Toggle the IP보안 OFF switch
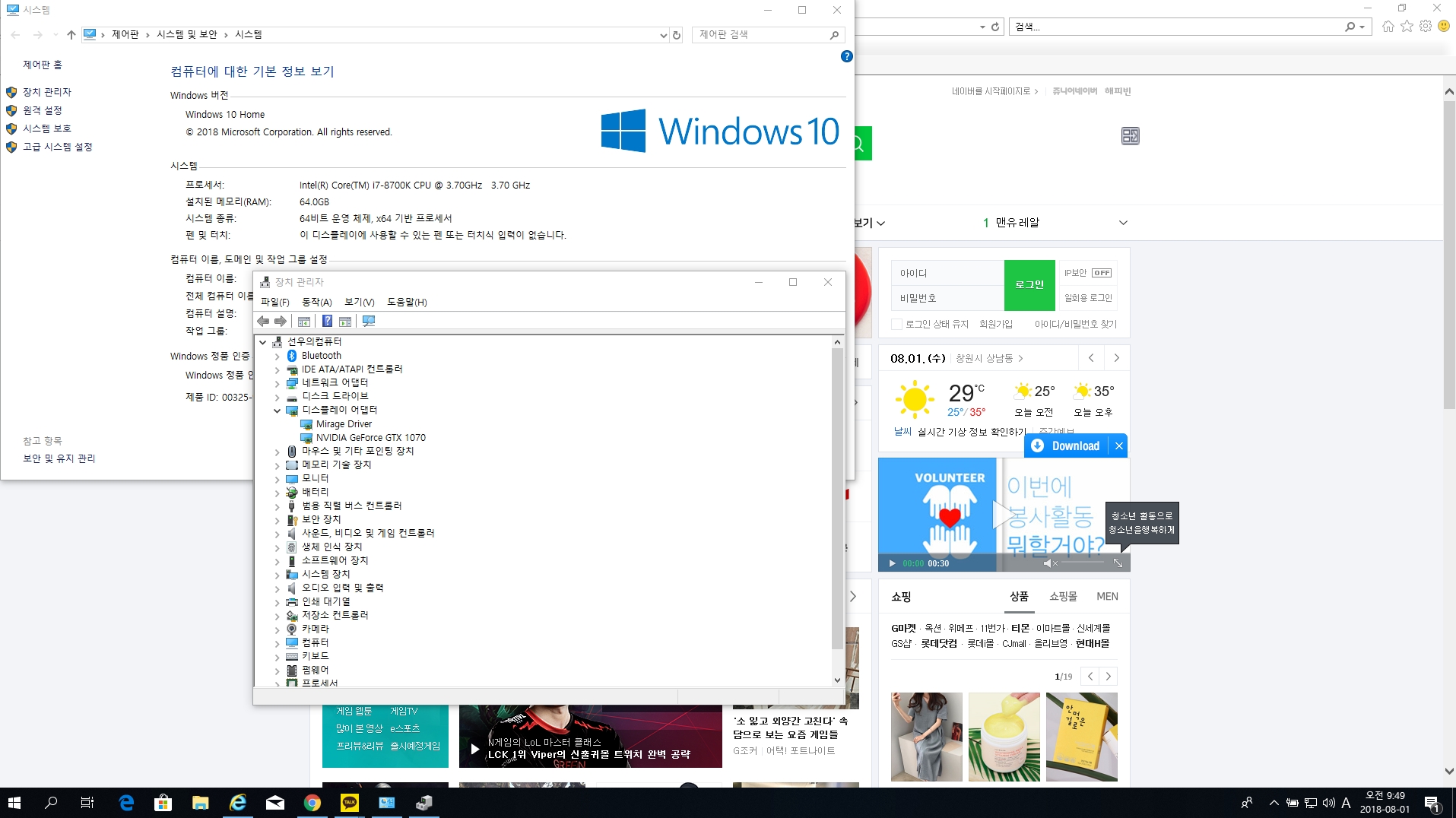This screenshot has height=818, width=1456. 1102,273
